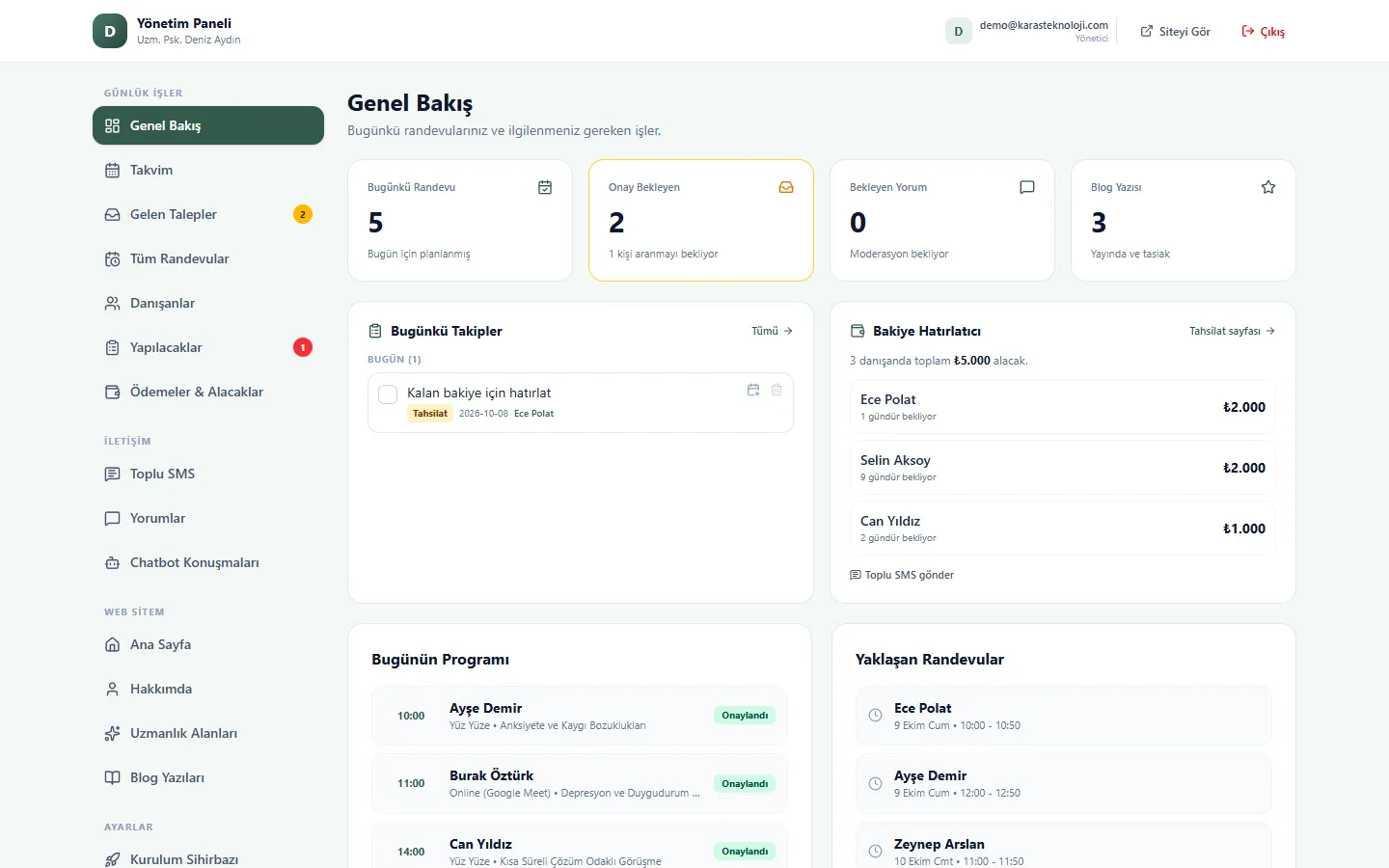Image resolution: width=1389 pixels, height=868 pixels.
Task: Log out with the Çıkış button
Action: click(1263, 31)
